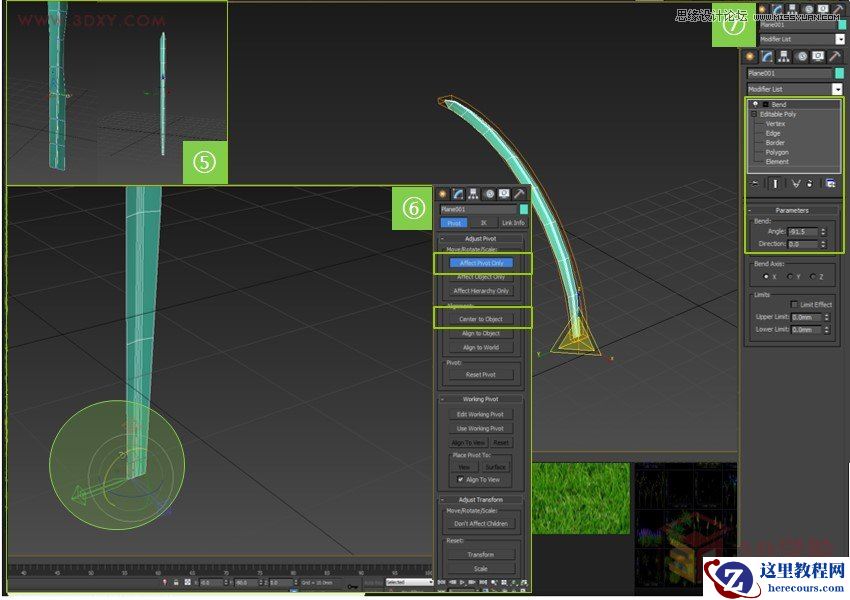Viewport: 850px width, 600px height.
Task: Click the Pin Stack icon below the modifier stack
Action: pyautogui.click(x=753, y=182)
